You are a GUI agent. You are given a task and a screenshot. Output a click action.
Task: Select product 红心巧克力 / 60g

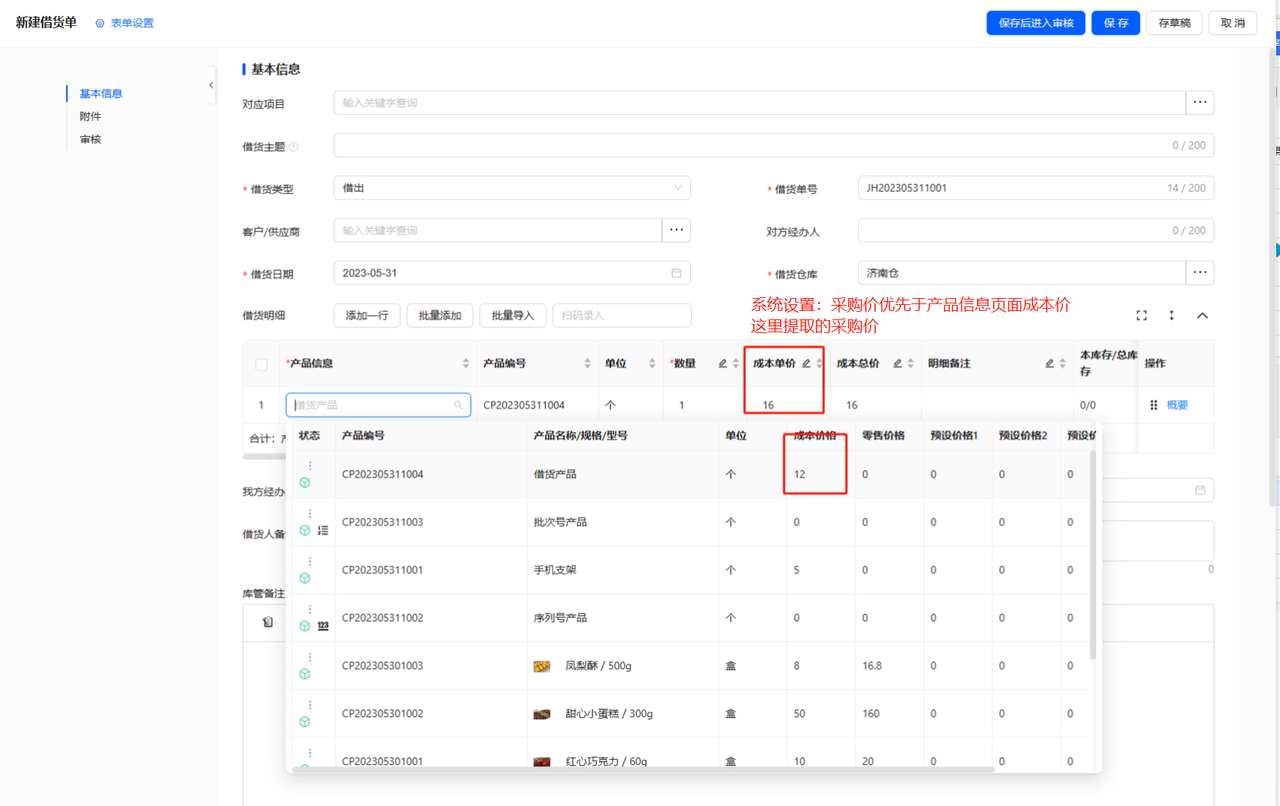point(606,761)
